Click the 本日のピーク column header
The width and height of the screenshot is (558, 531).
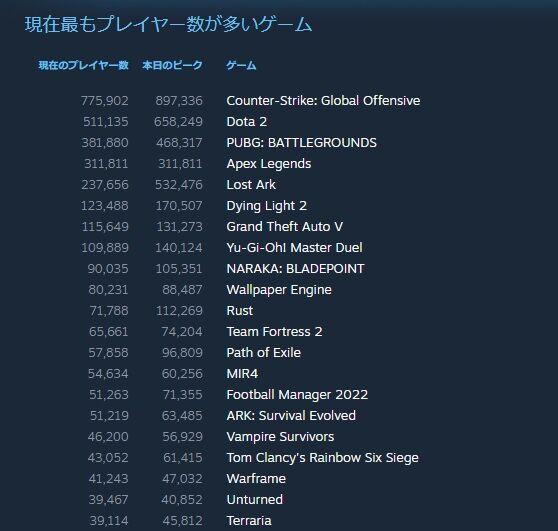(x=172, y=65)
